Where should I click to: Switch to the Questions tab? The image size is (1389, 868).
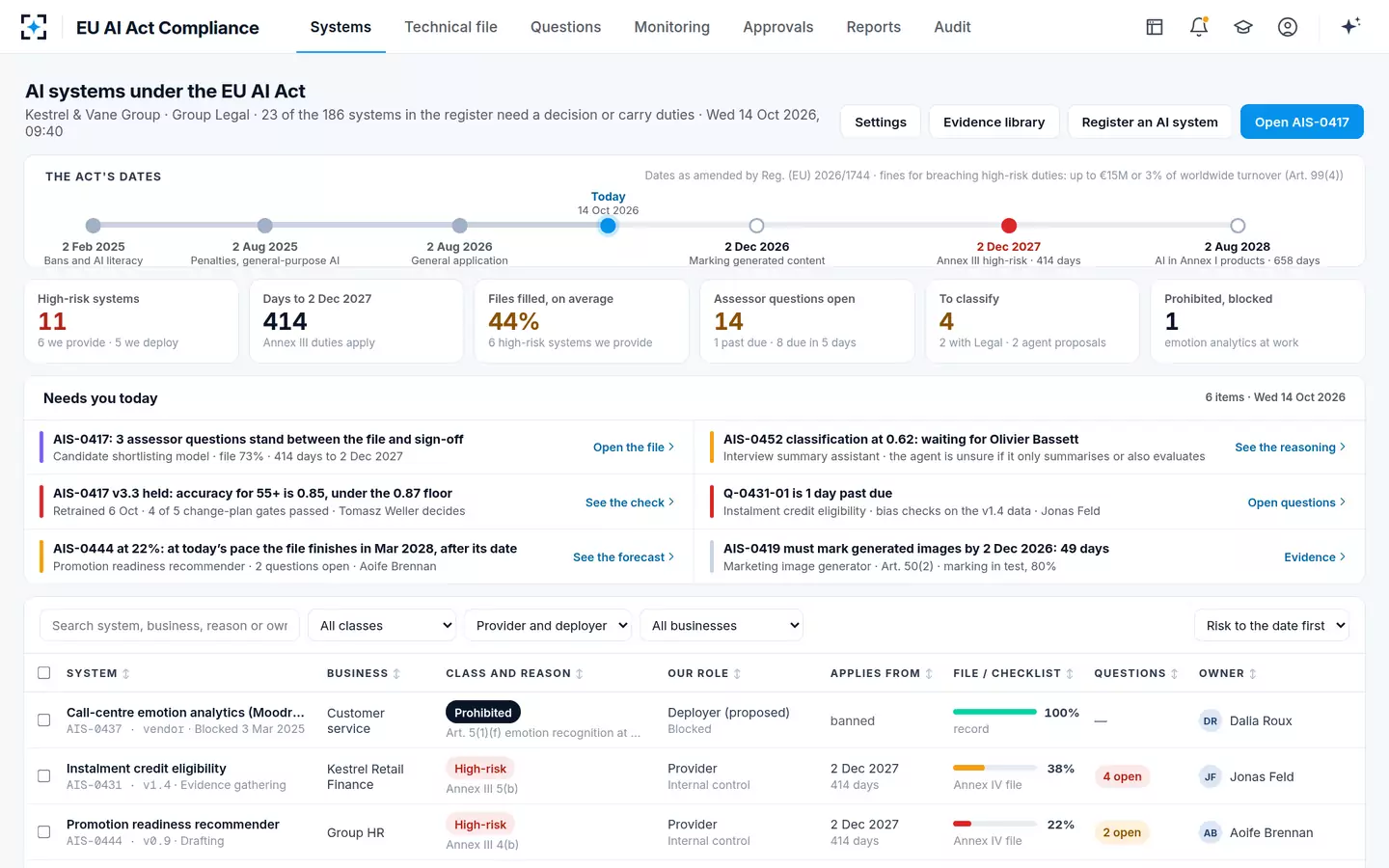(x=565, y=27)
